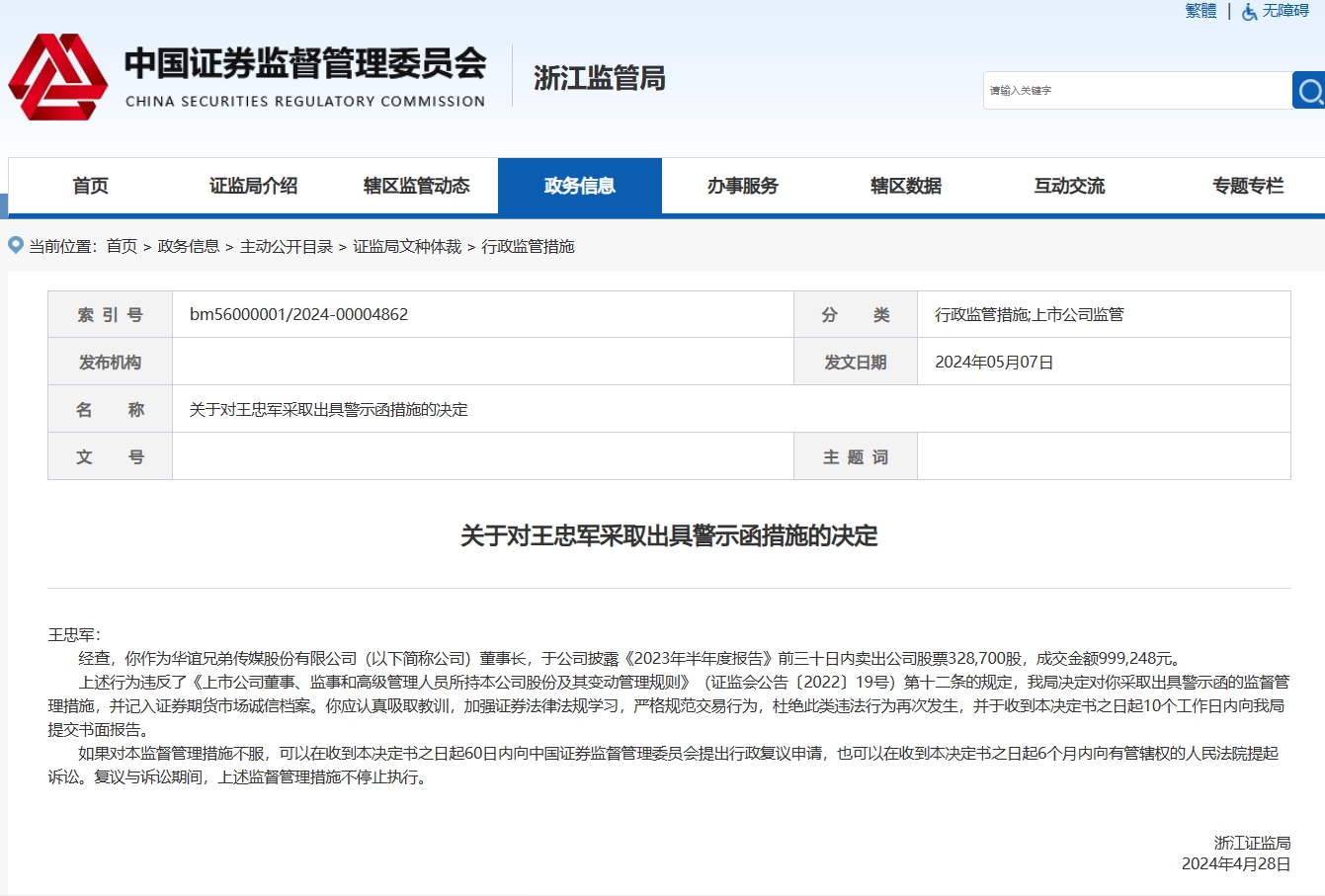The width and height of the screenshot is (1325, 896).
Task: Select the 政务信息 navigation tab
Action: [580, 186]
